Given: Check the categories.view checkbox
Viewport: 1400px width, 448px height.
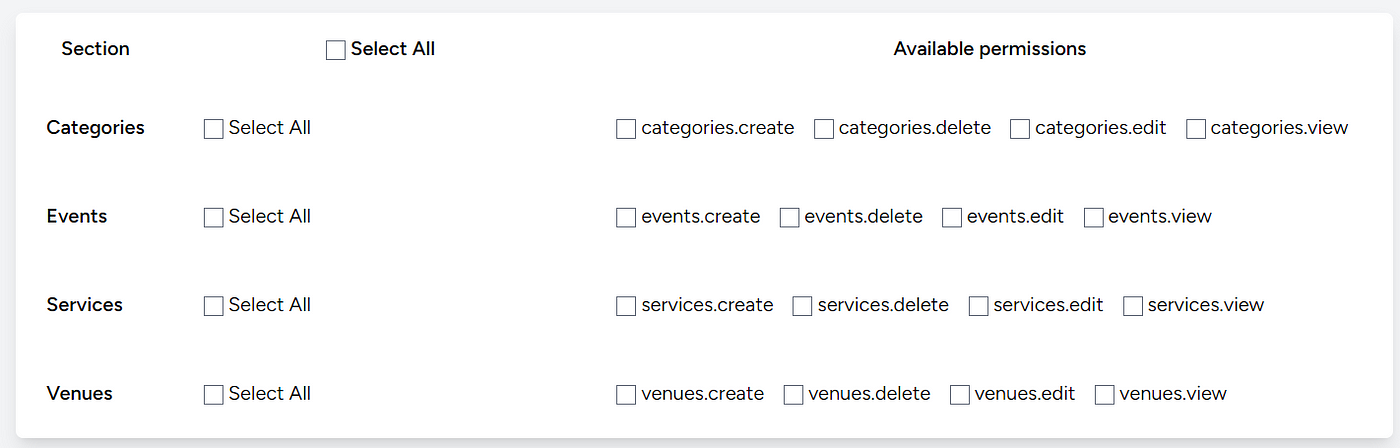Looking at the screenshot, I should pos(1196,129).
